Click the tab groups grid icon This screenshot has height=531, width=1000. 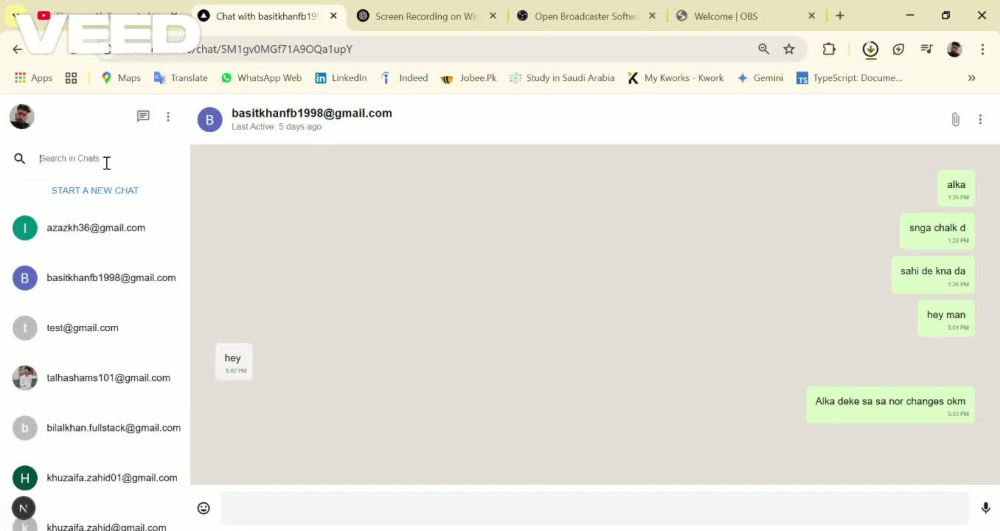point(71,78)
